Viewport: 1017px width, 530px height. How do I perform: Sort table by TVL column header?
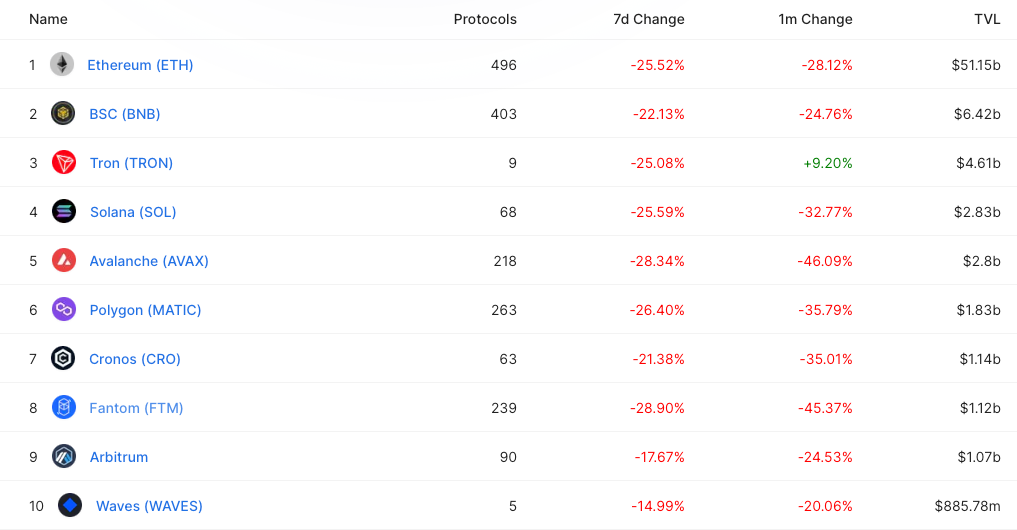click(x=987, y=19)
